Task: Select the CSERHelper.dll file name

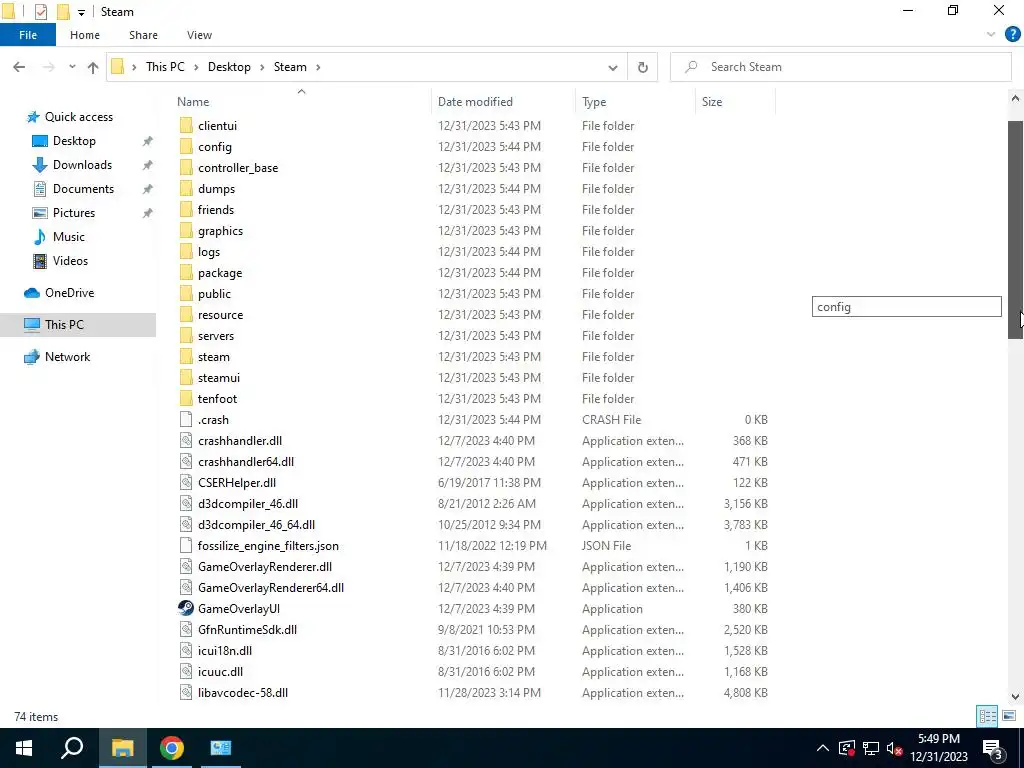Action: 236,483
